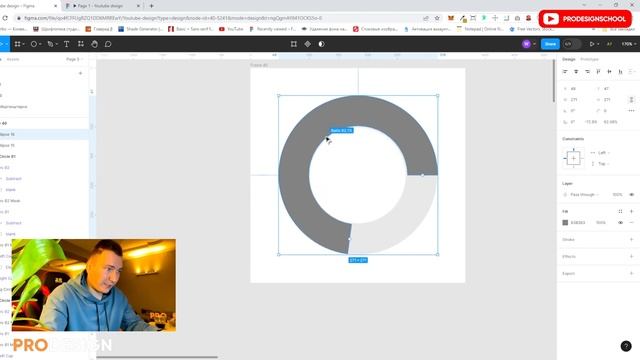Viewport: 640px width, 360px height.
Task: Select the Hand tool
Action: click(94, 44)
